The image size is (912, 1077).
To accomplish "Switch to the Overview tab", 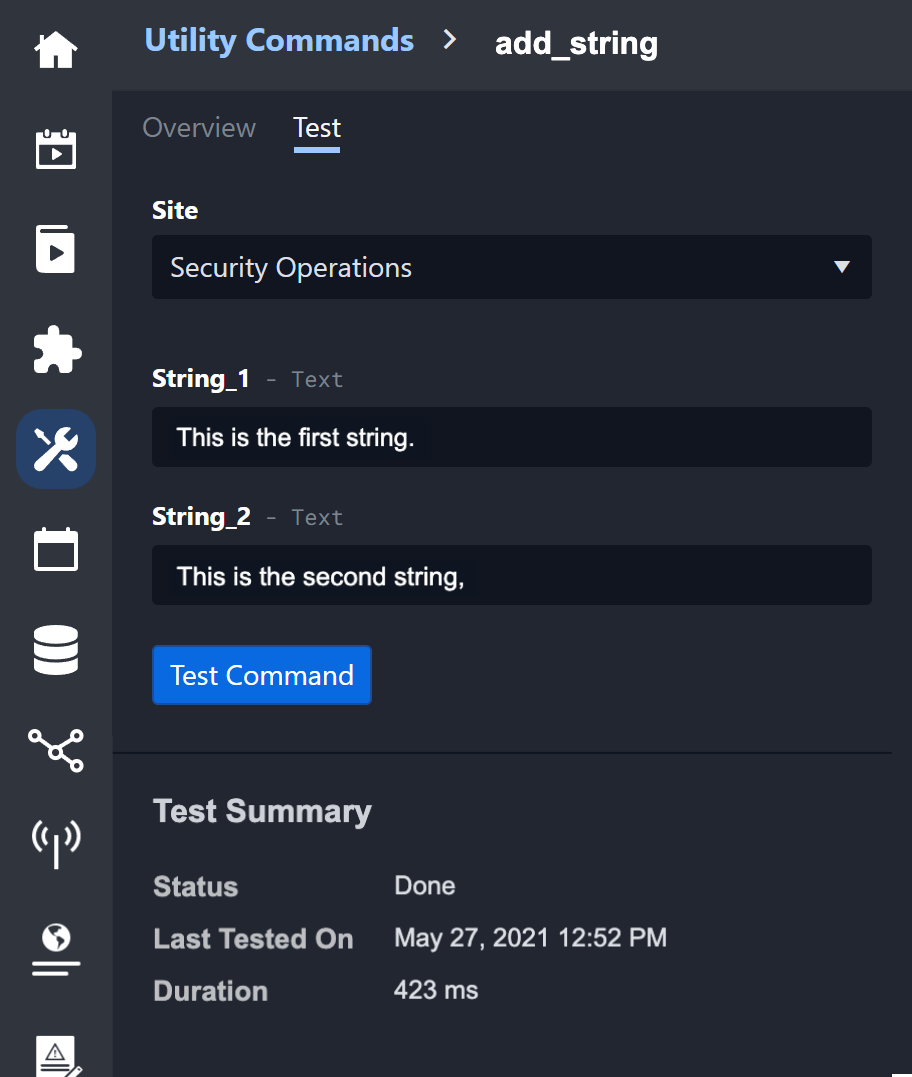I will pos(199,128).
